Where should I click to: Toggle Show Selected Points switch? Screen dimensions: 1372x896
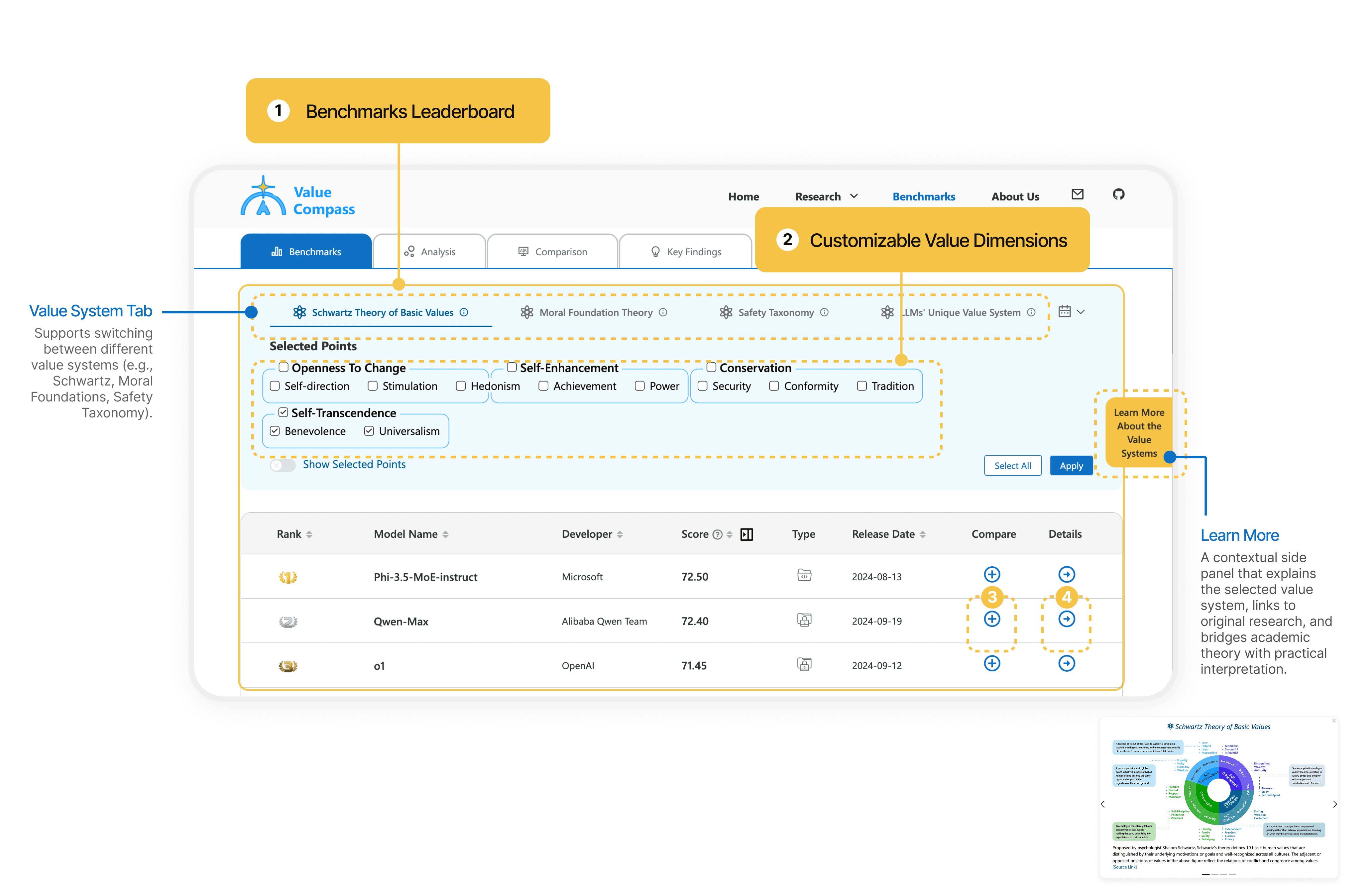[283, 465]
